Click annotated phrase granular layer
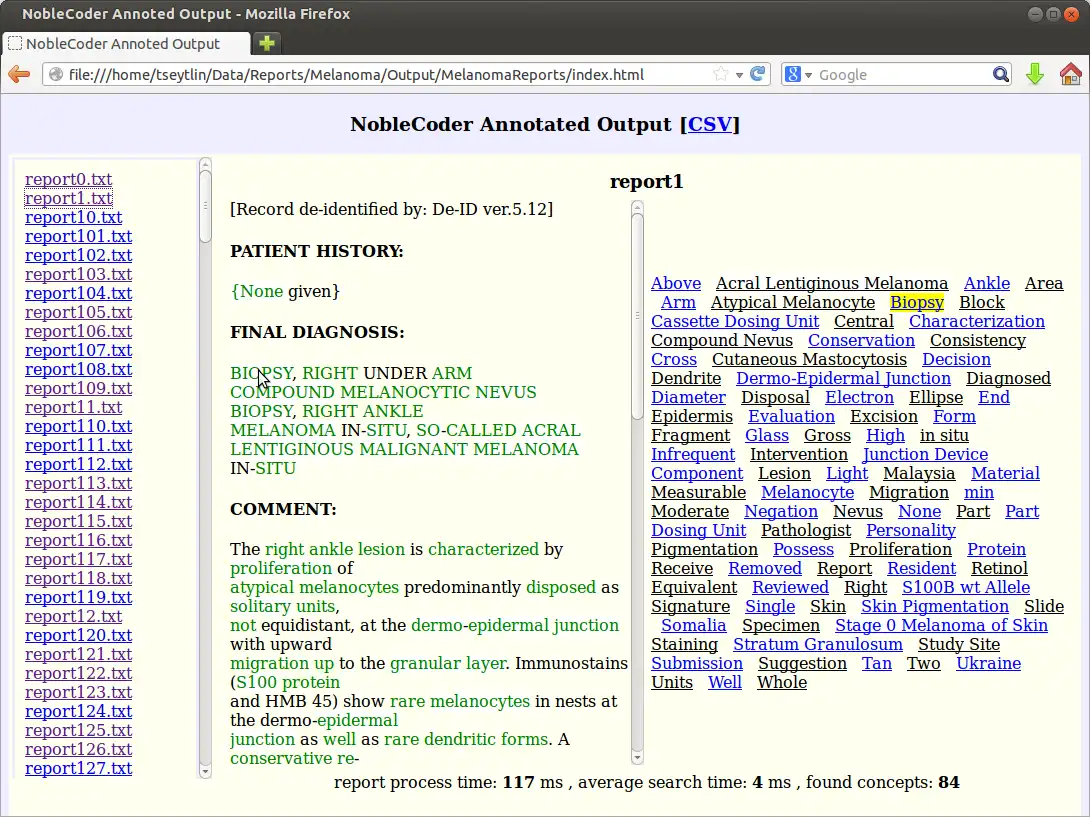This screenshot has width=1090, height=817. (448, 663)
